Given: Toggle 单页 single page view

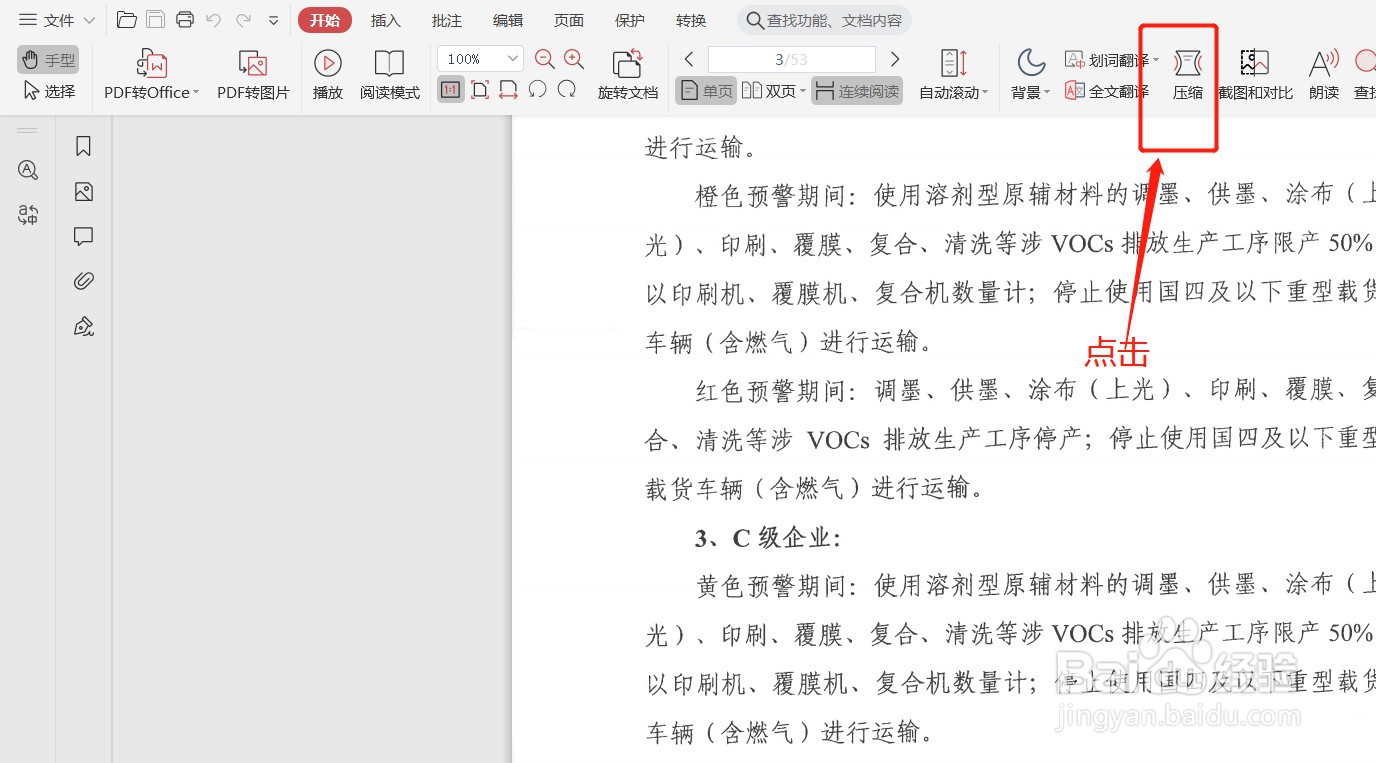Looking at the screenshot, I should pos(705,90).
